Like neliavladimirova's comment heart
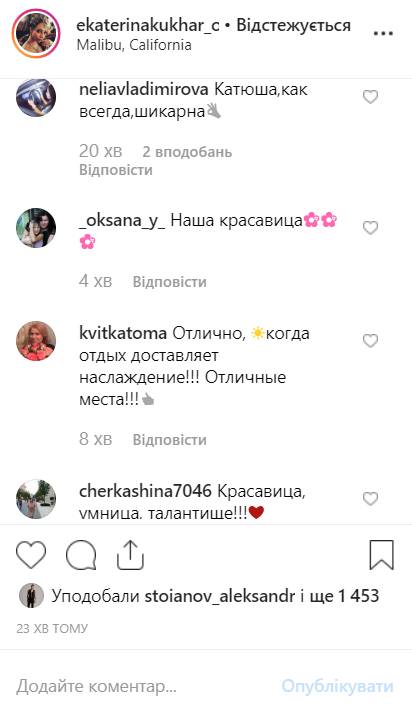 click(x=370, y=97)
